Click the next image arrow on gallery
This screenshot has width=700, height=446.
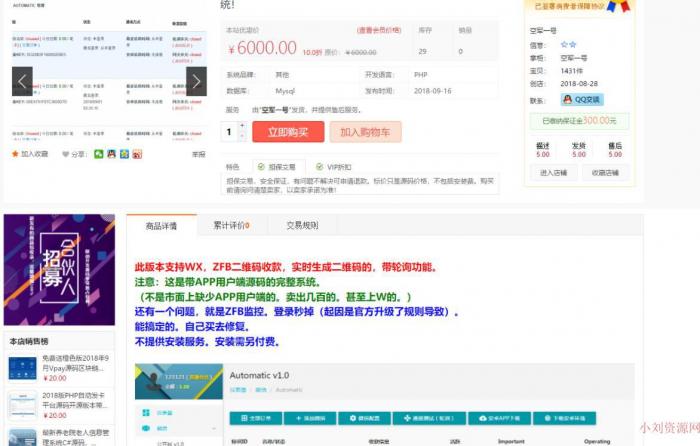coord(196,81)
